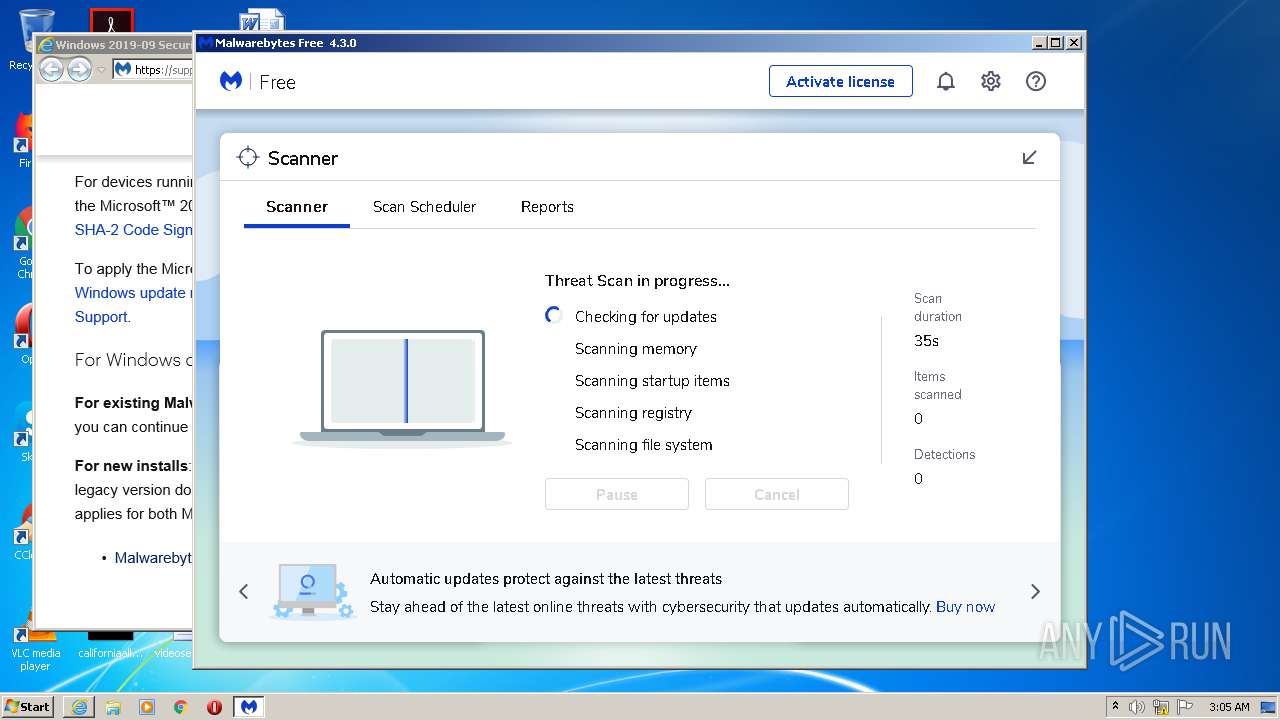Switch to the Scan Scheduler tab
This screenshot has height=720, width=1280.
[x=424, y=207]
